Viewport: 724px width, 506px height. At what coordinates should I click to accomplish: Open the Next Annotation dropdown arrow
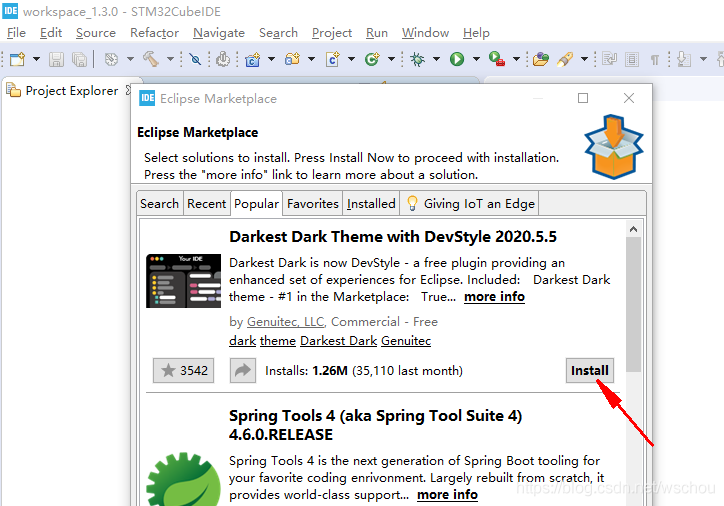[x=703, y=59]
